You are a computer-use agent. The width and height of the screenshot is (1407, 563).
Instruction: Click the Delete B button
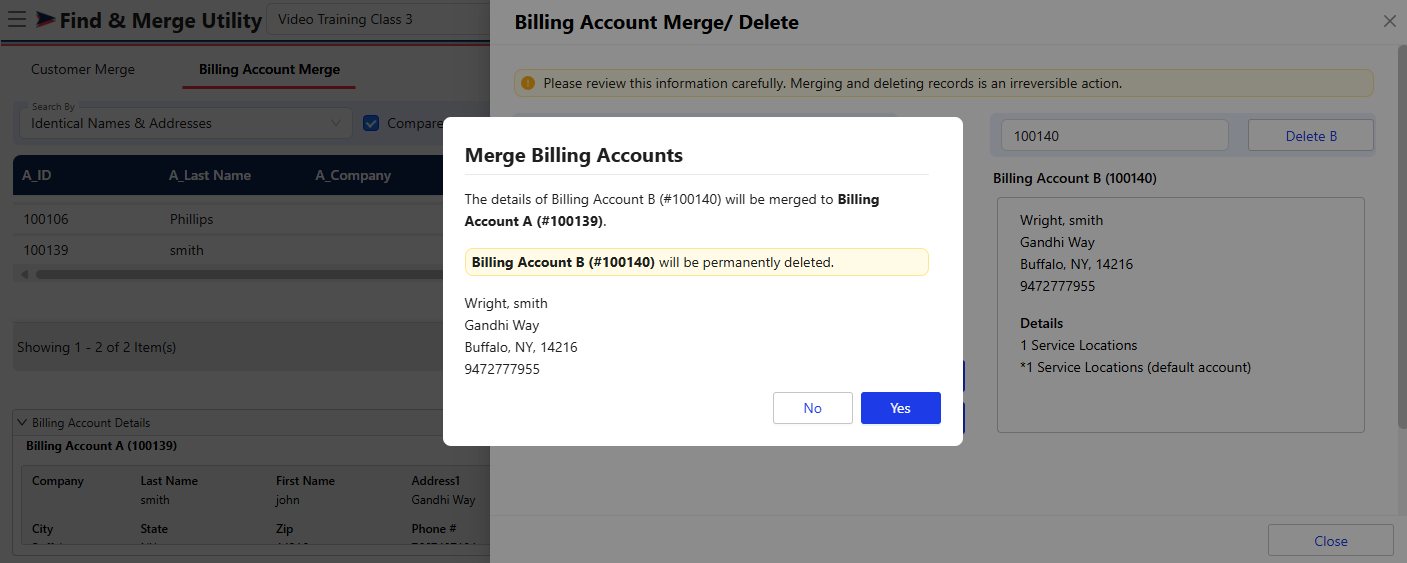1310,136
